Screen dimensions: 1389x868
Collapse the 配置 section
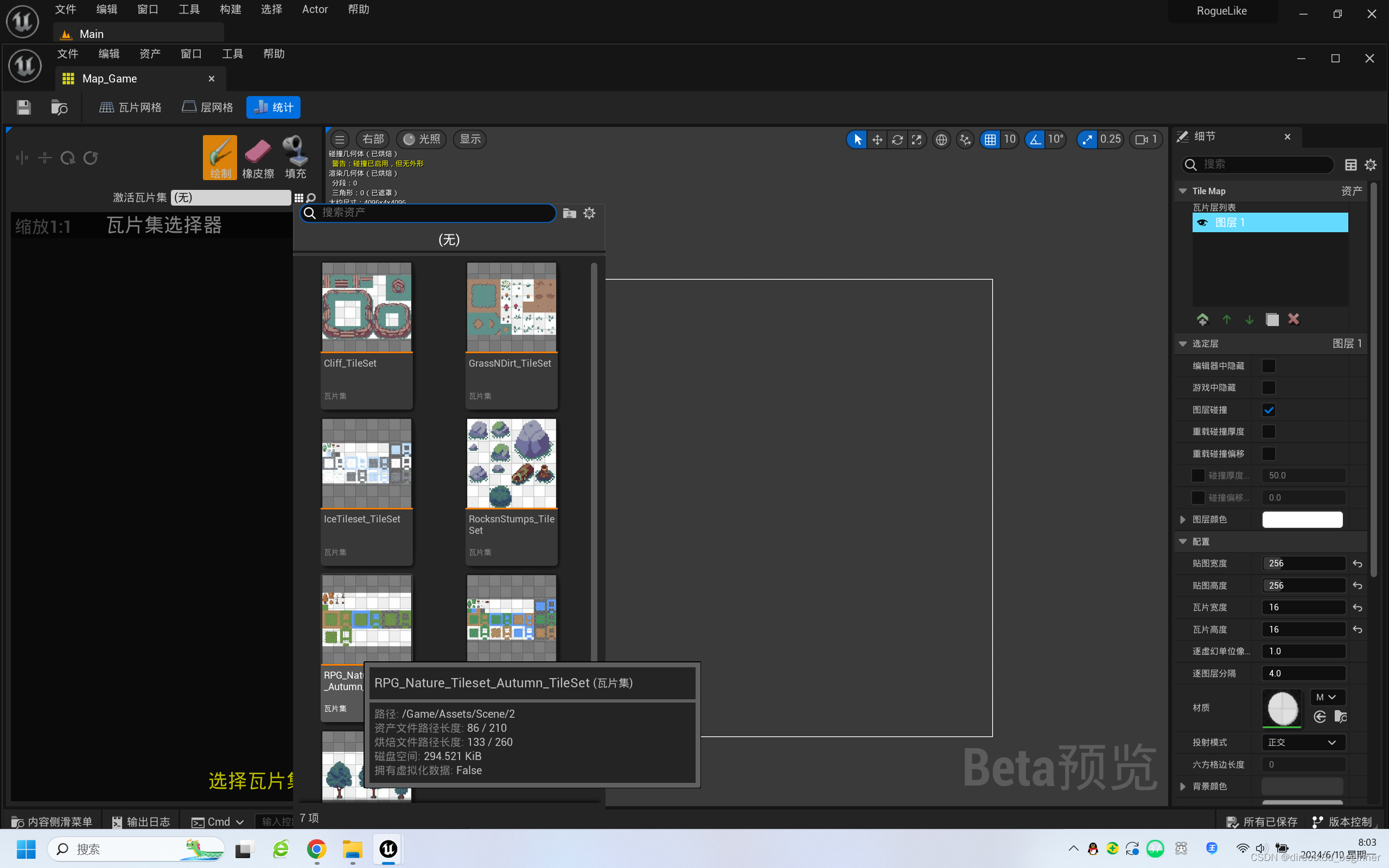(x=1182, y=541)
